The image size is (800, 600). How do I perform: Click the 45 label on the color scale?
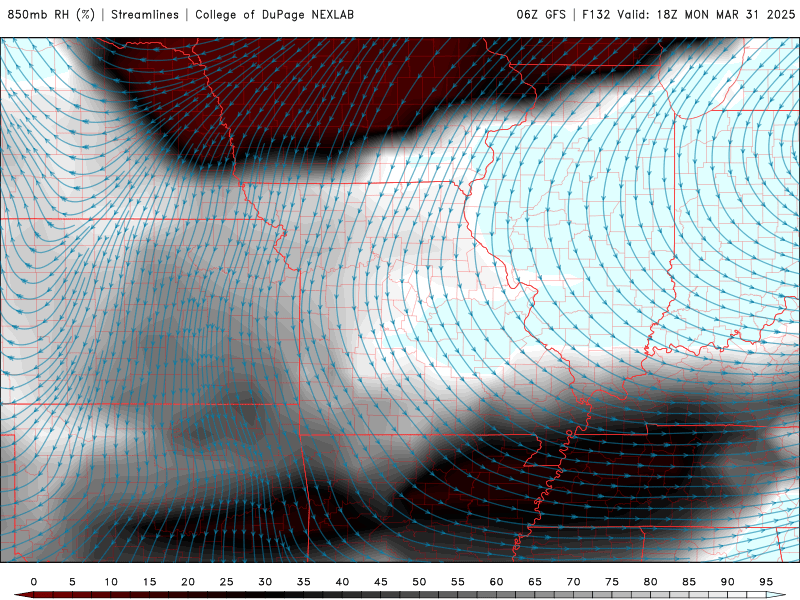coord(381,582)
